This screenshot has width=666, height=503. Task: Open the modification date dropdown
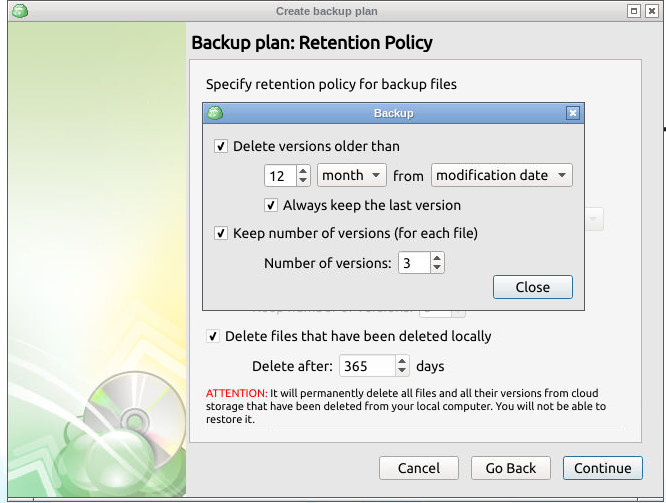(x=502, y=175)
